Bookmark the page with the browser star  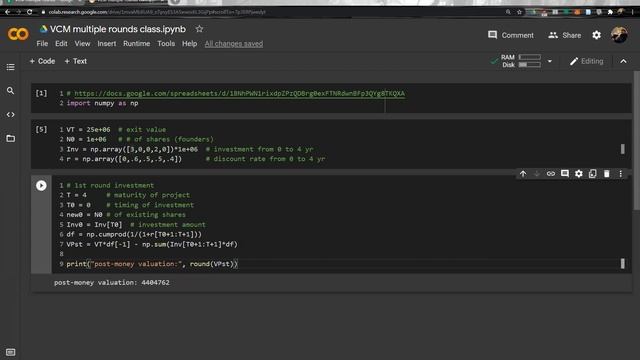[519, 12]
